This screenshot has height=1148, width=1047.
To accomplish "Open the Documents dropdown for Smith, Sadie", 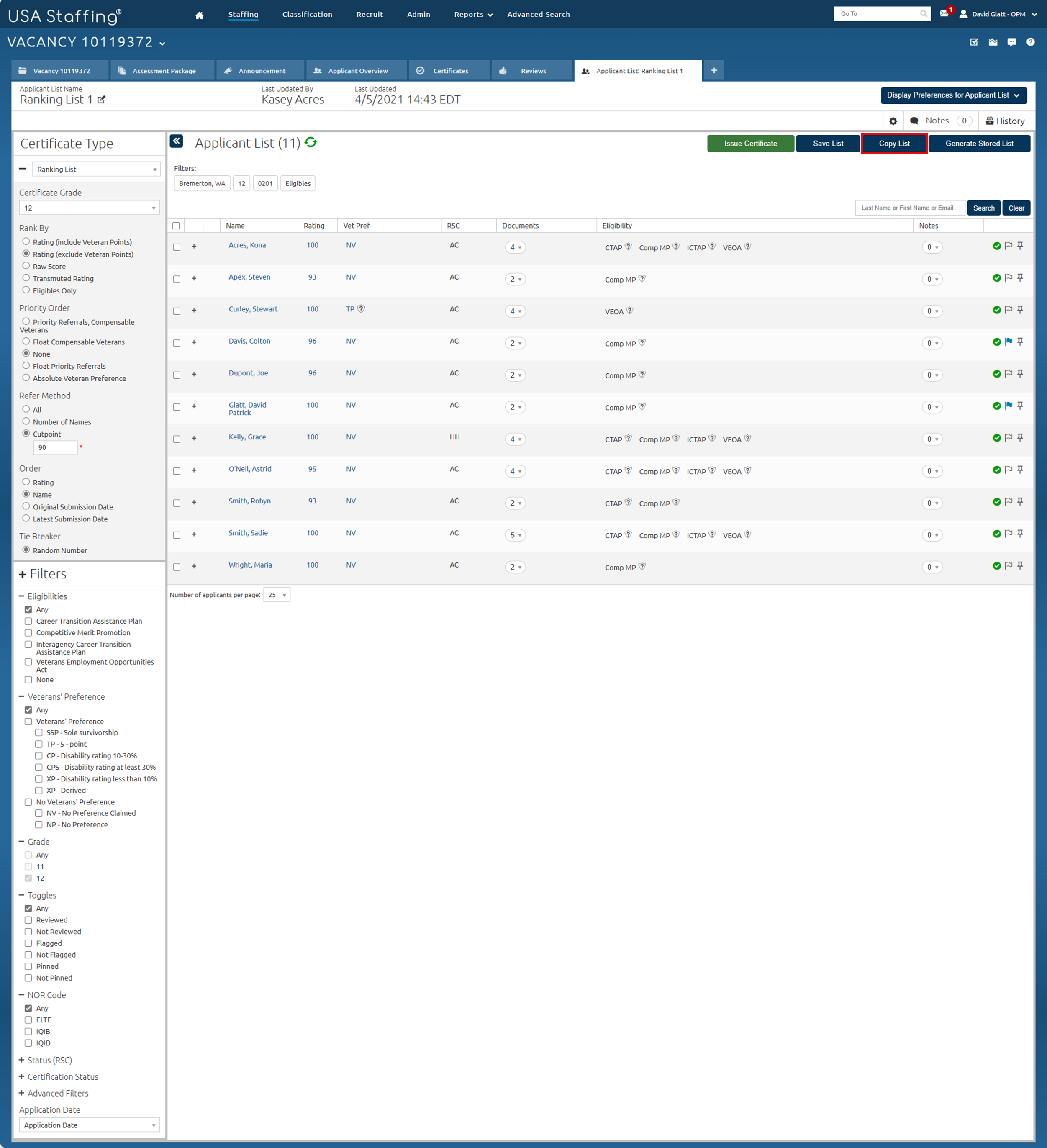I will [x=515, y=535].
